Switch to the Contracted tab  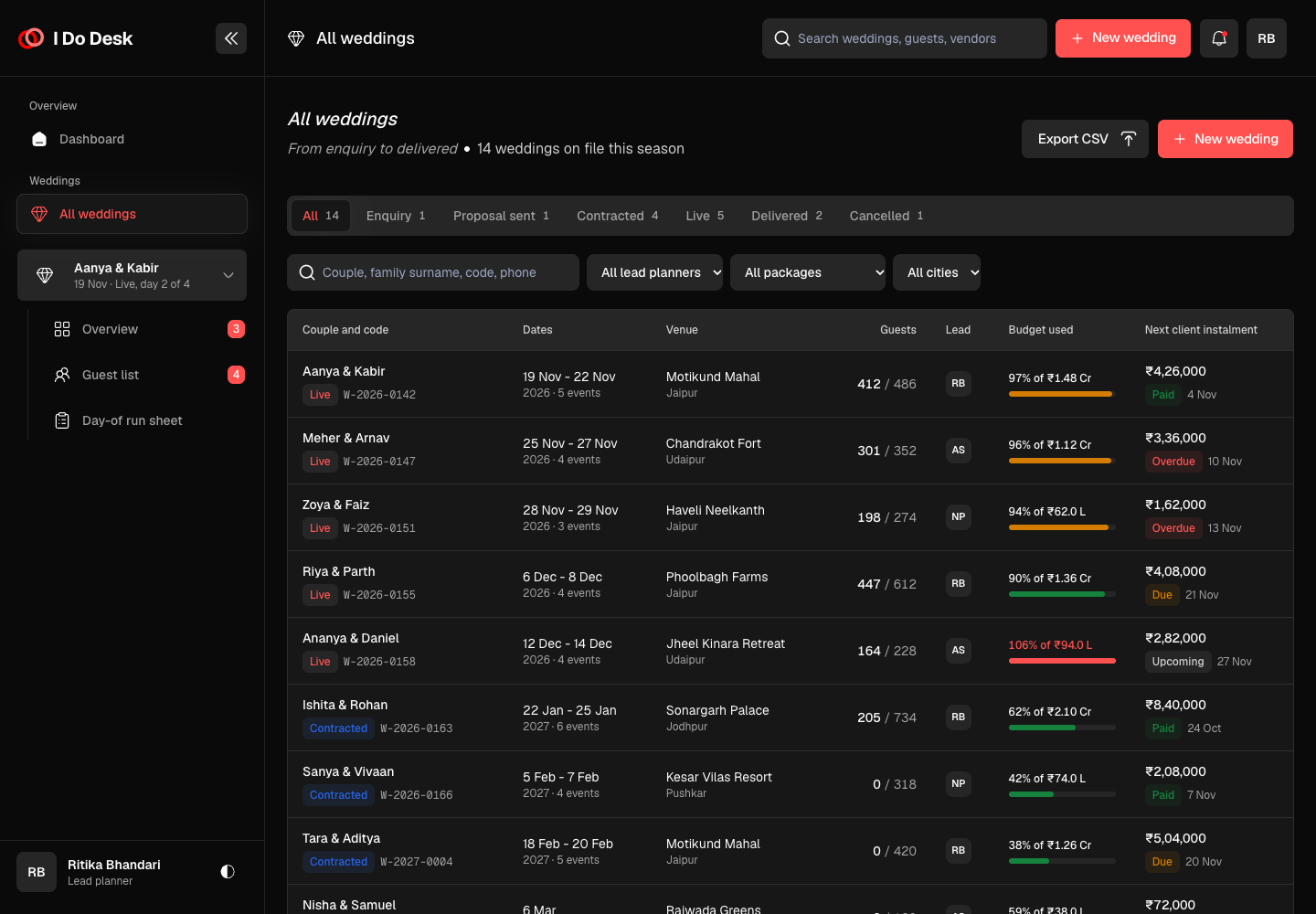pyautogui.click(x=618, y=216)
